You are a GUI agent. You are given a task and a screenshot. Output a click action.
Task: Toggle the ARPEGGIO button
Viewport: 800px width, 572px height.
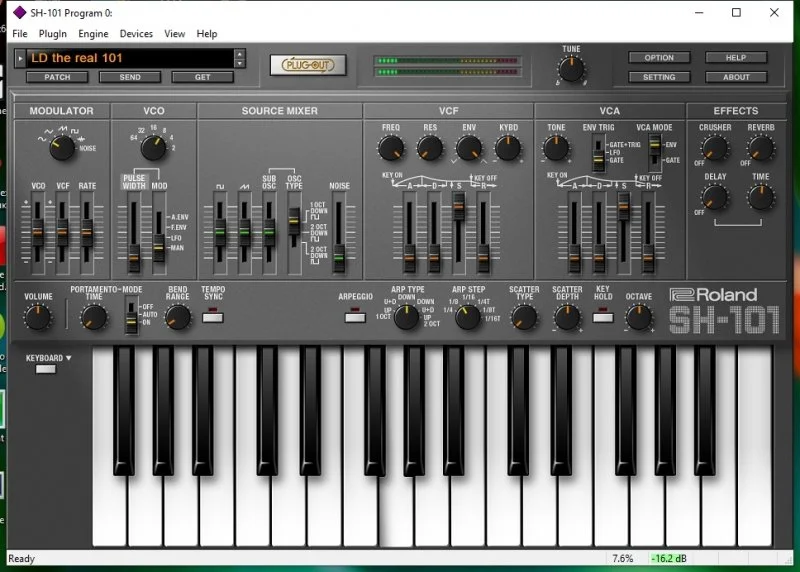(355, 317)
